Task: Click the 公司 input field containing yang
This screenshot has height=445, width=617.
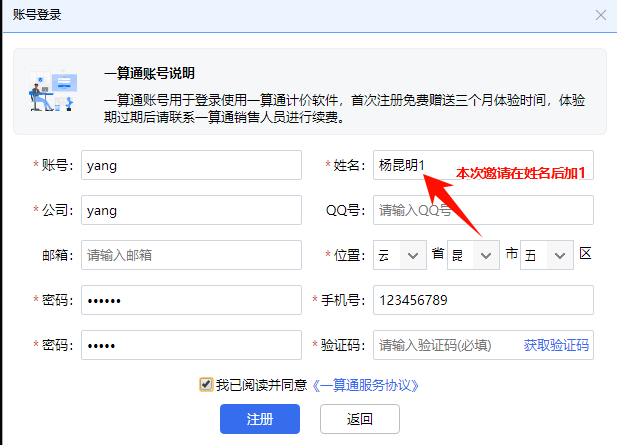Action: 191,210
